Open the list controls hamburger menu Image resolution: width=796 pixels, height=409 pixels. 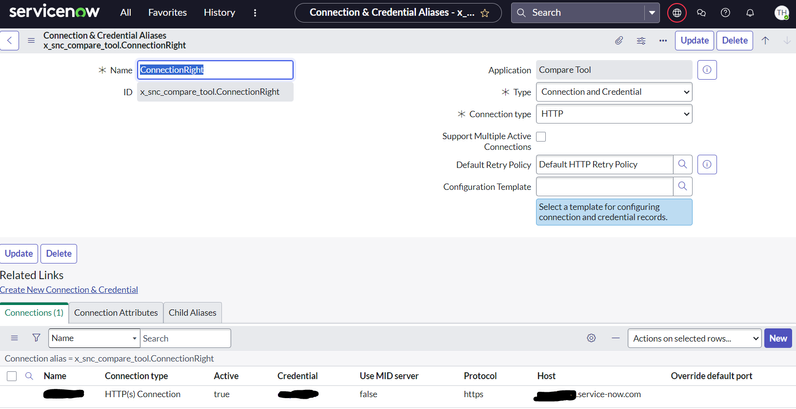14,338
